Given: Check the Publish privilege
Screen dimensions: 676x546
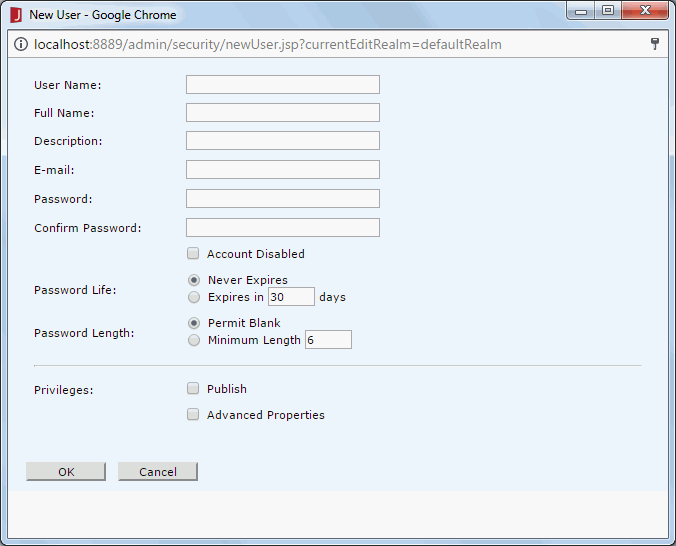Looking at the screenshot, I should 193,388.
